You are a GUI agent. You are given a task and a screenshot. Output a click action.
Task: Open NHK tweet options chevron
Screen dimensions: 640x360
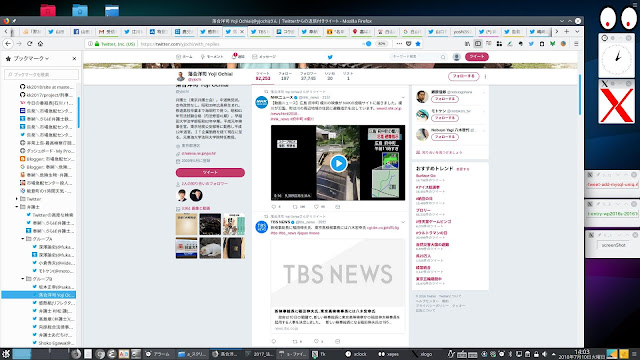403,98
